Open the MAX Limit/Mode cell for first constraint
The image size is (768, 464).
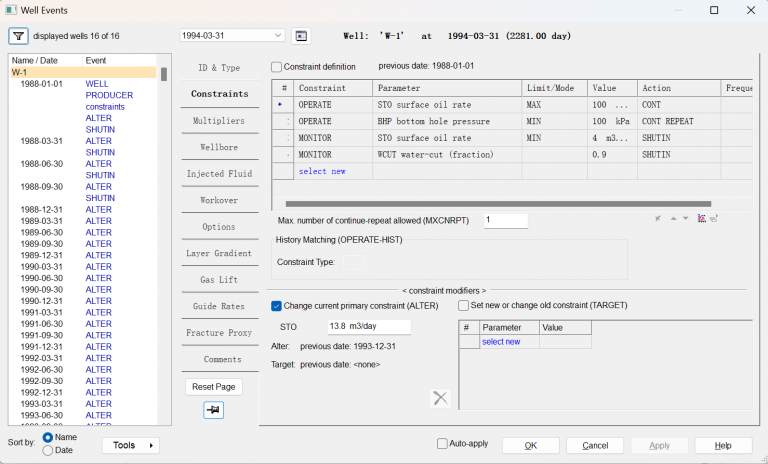553,105
